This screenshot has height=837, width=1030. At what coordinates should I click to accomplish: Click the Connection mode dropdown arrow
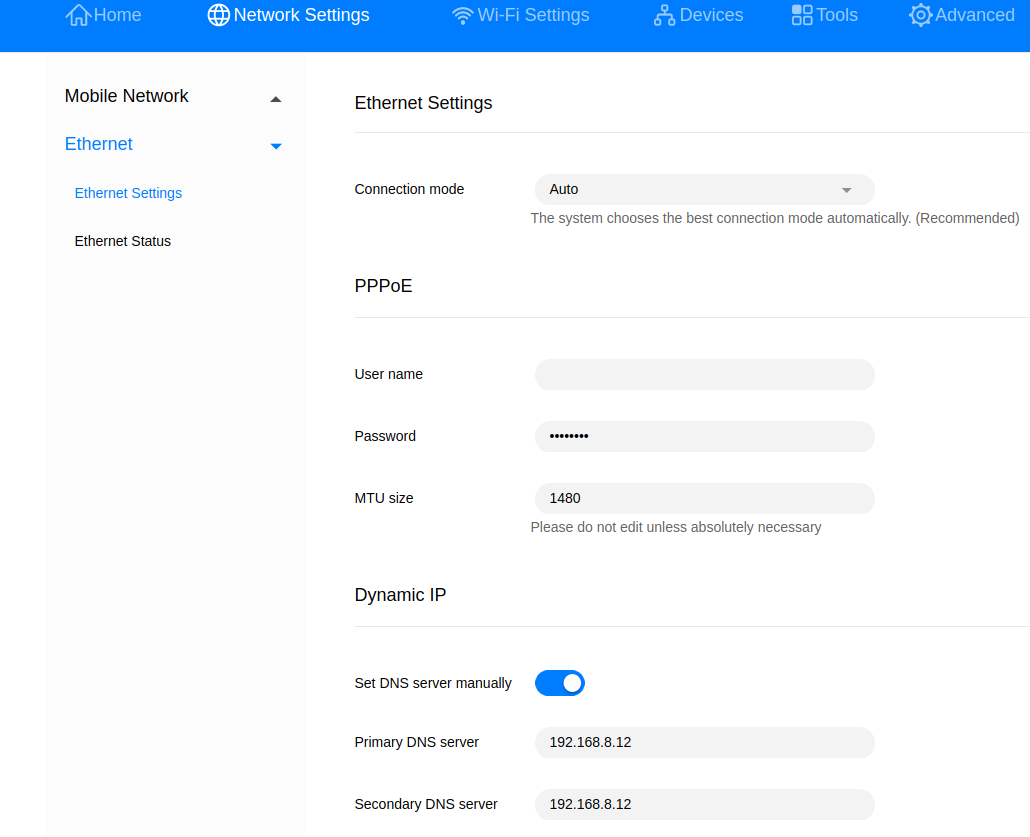coord(846,191)
